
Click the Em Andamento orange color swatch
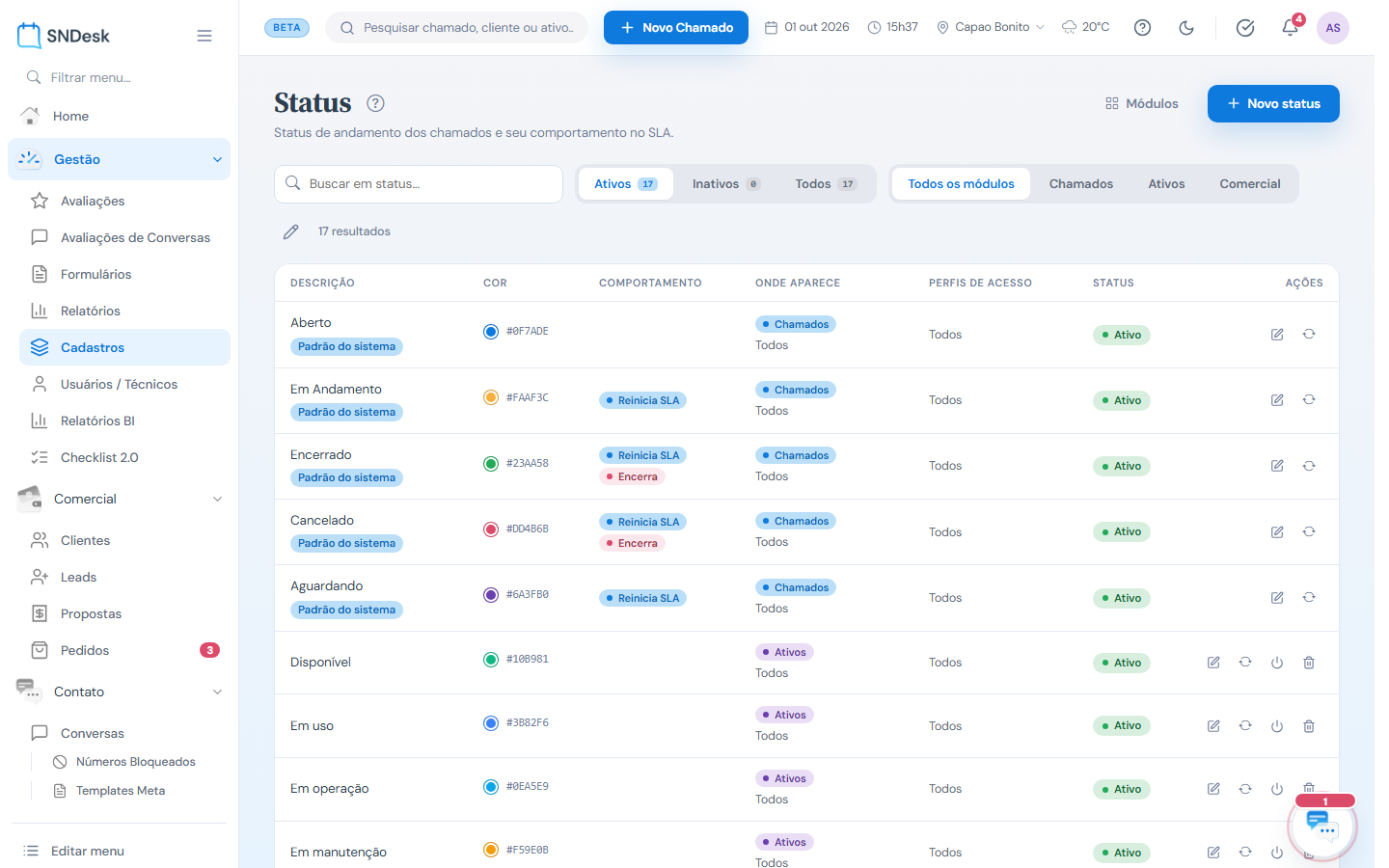pyautogui.click(x=491, y=397)
